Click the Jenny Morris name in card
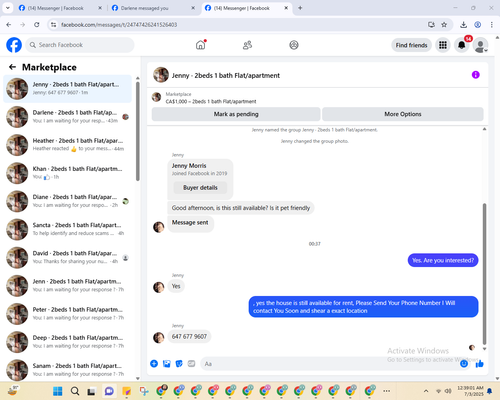This screenshot has height=400, width=500. [189, 166]
